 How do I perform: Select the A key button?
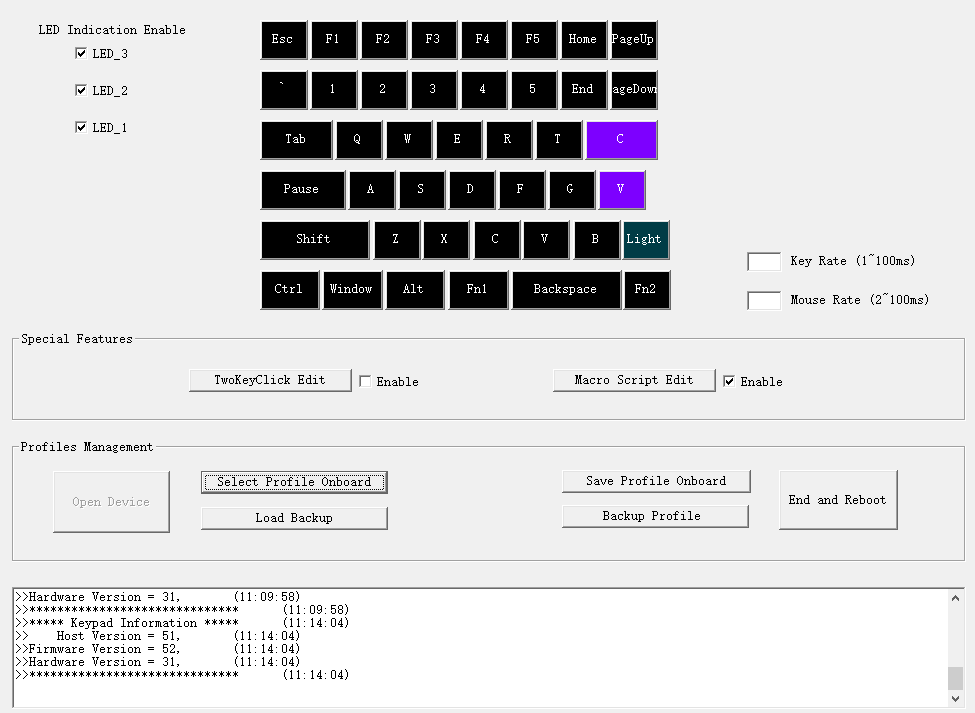tap(372, 190)
